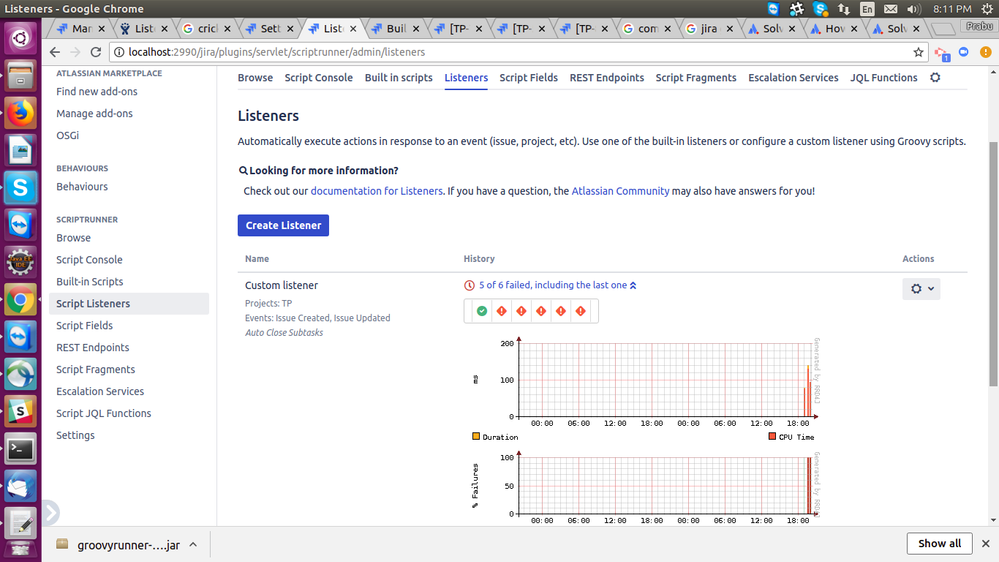Open Skype from the Ubuntu launcher

click(x=20, y=188)
